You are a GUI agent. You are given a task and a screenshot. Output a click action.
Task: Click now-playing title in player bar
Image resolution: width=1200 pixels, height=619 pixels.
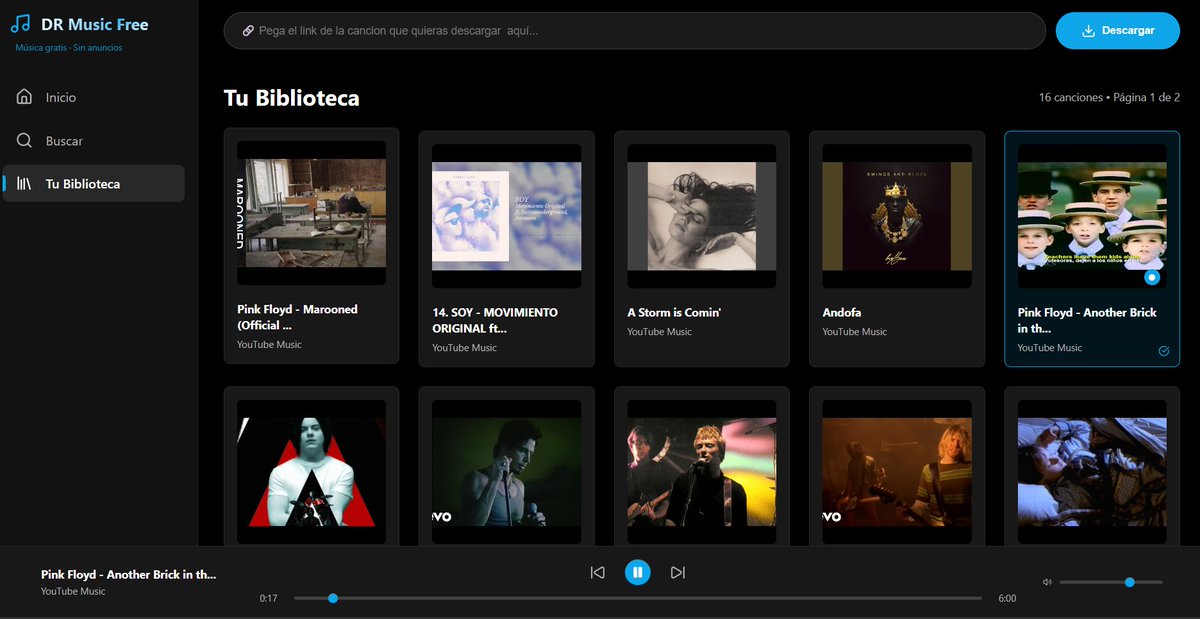pyautogui.click(x=128, y=575)
